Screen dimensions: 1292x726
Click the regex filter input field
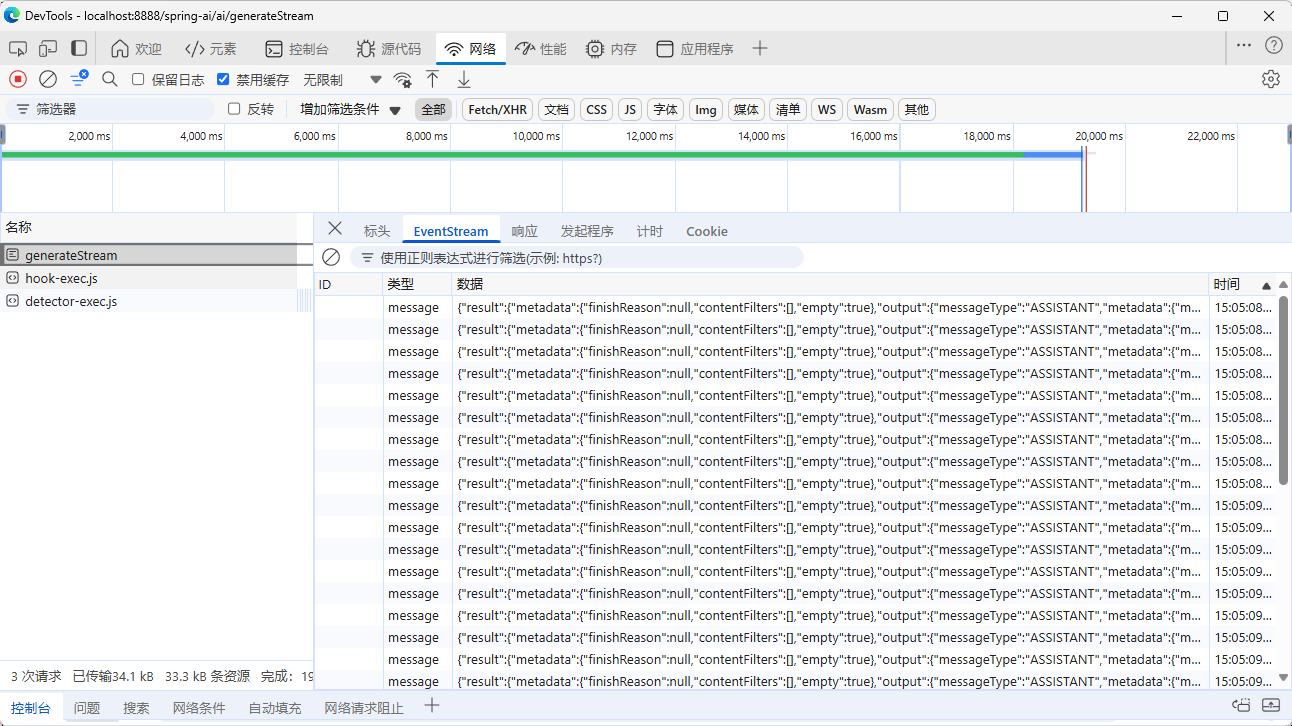[580, 258]
